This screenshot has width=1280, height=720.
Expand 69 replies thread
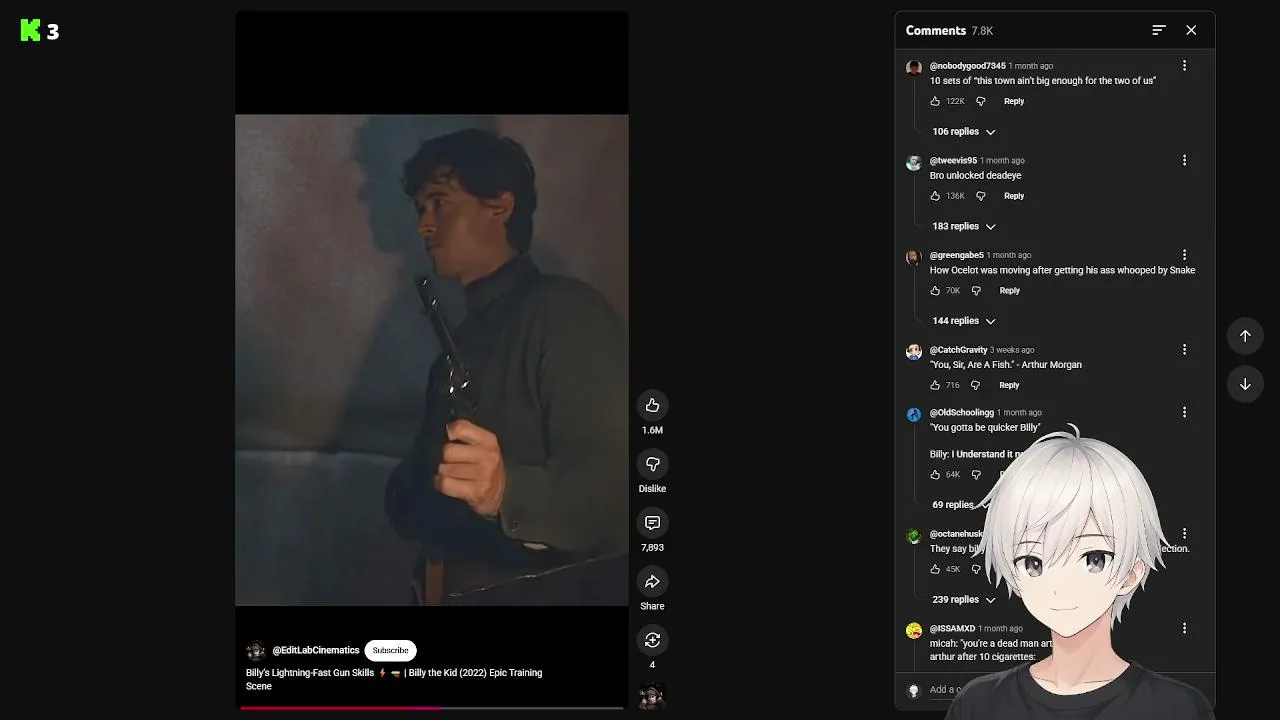coord(958,505)
